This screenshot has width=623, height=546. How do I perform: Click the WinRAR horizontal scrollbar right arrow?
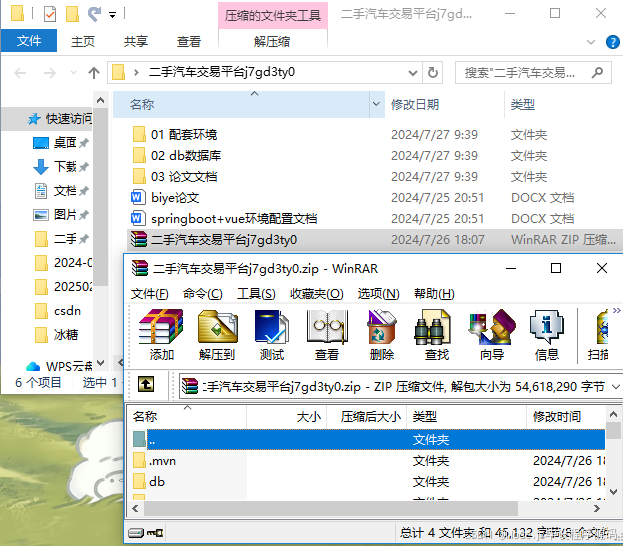point(597,508)
